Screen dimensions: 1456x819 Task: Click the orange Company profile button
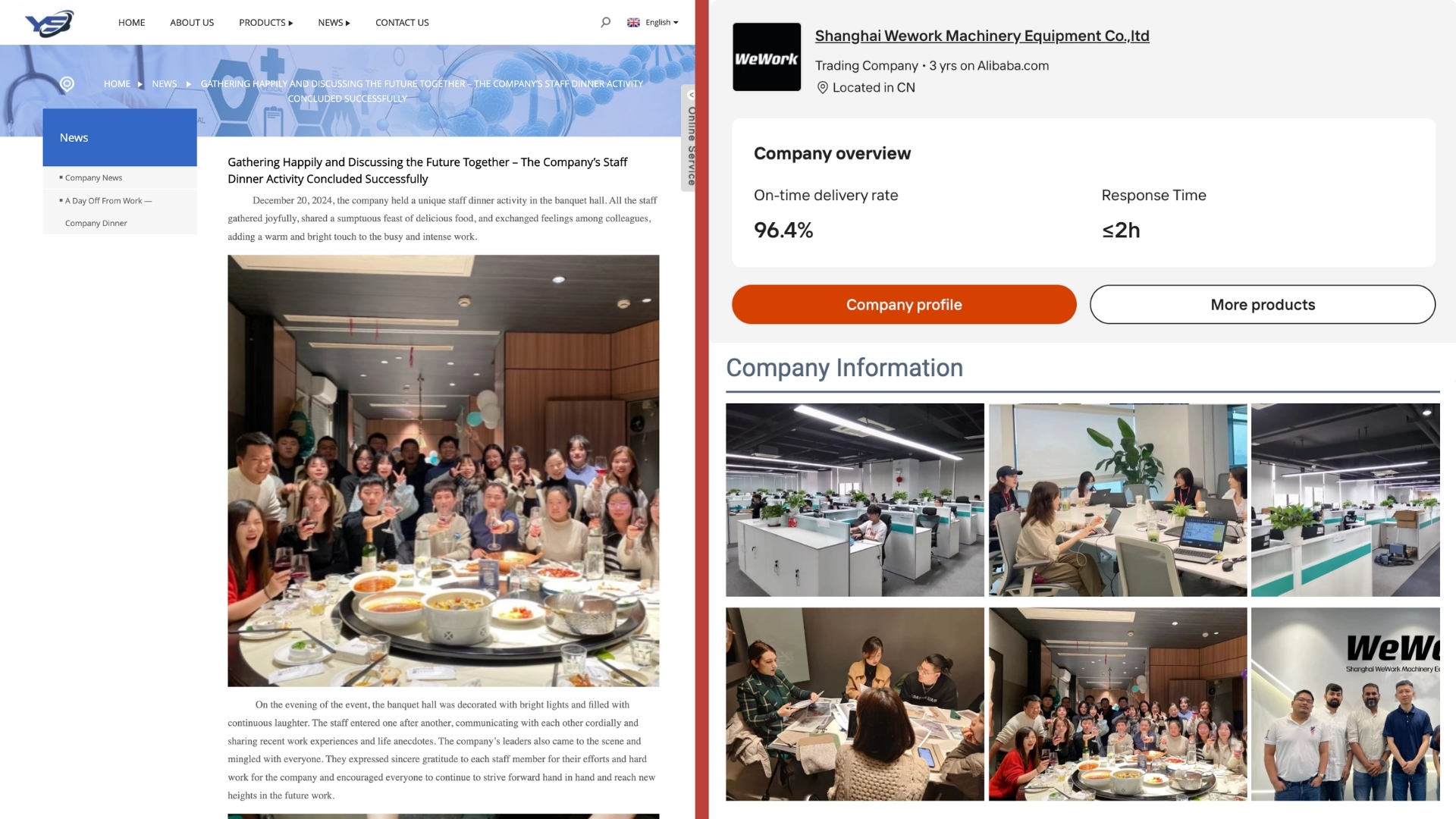(904, 304)
